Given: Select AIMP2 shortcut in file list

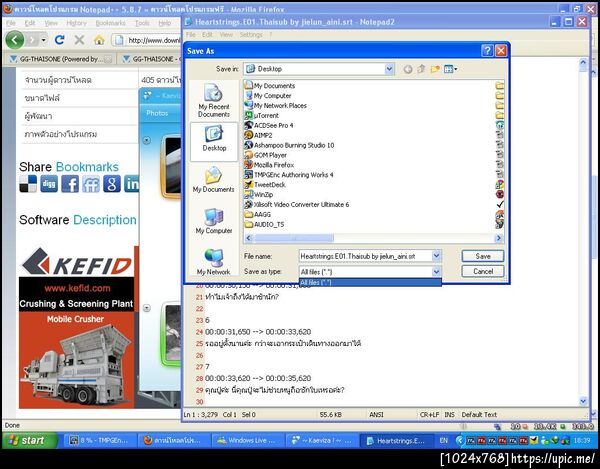Looking at the screenshot, I should point(259,135).
